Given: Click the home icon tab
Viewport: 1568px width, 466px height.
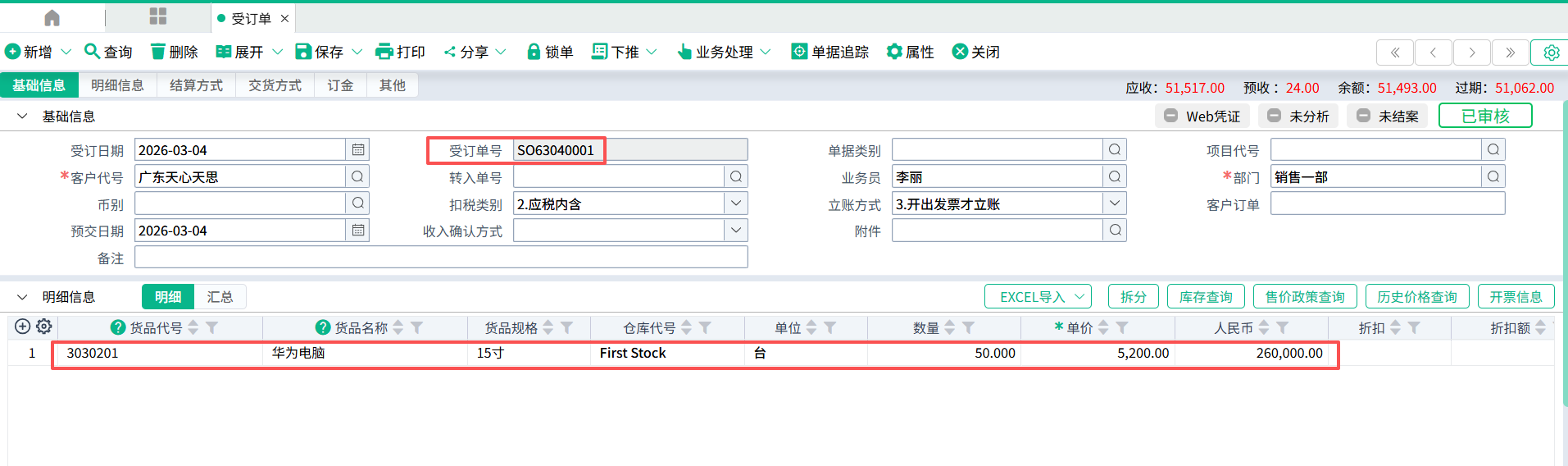Looking at the screenshot, I should pos(52,17).
